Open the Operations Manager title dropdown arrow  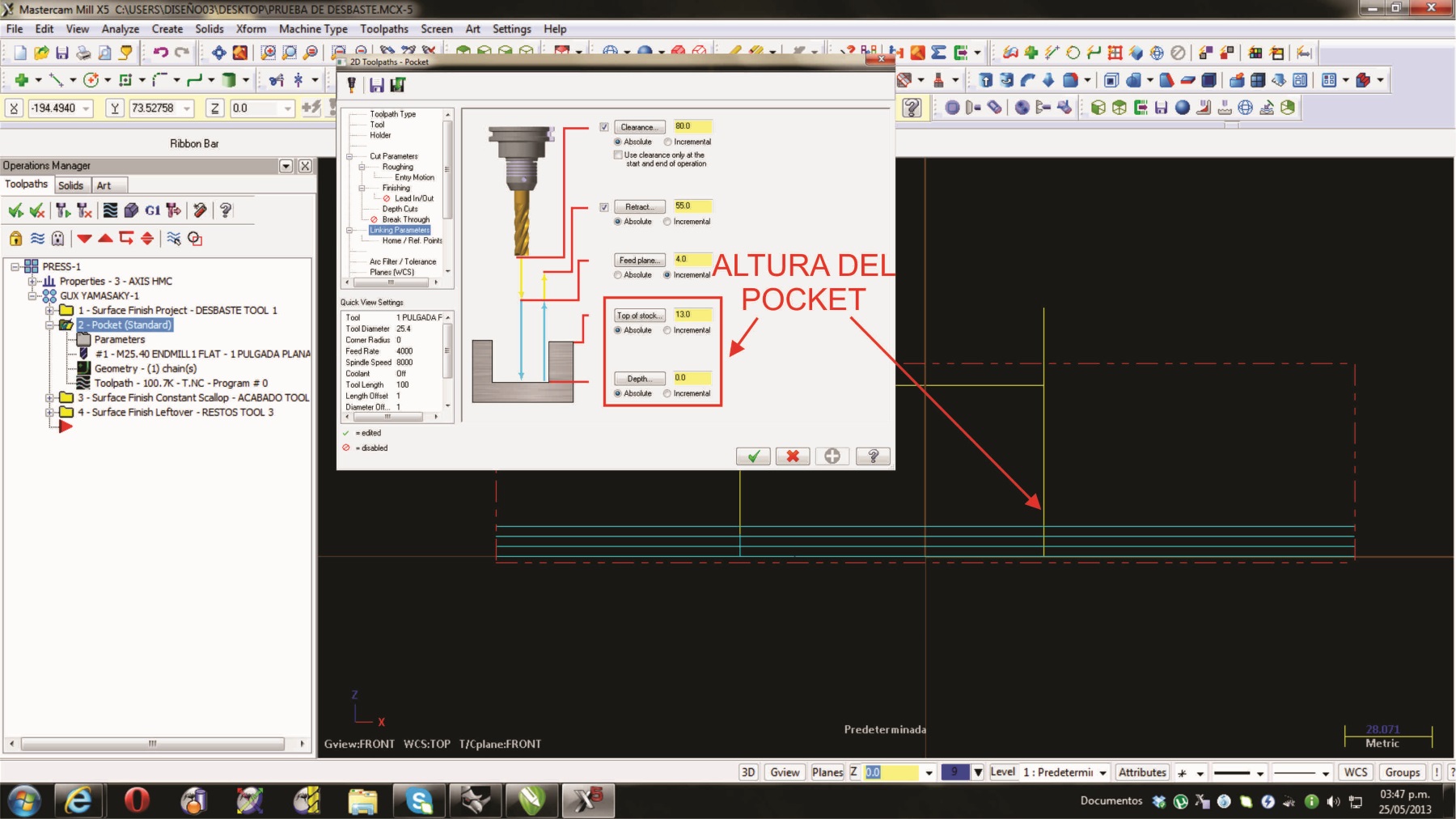(x=286, y=166)
